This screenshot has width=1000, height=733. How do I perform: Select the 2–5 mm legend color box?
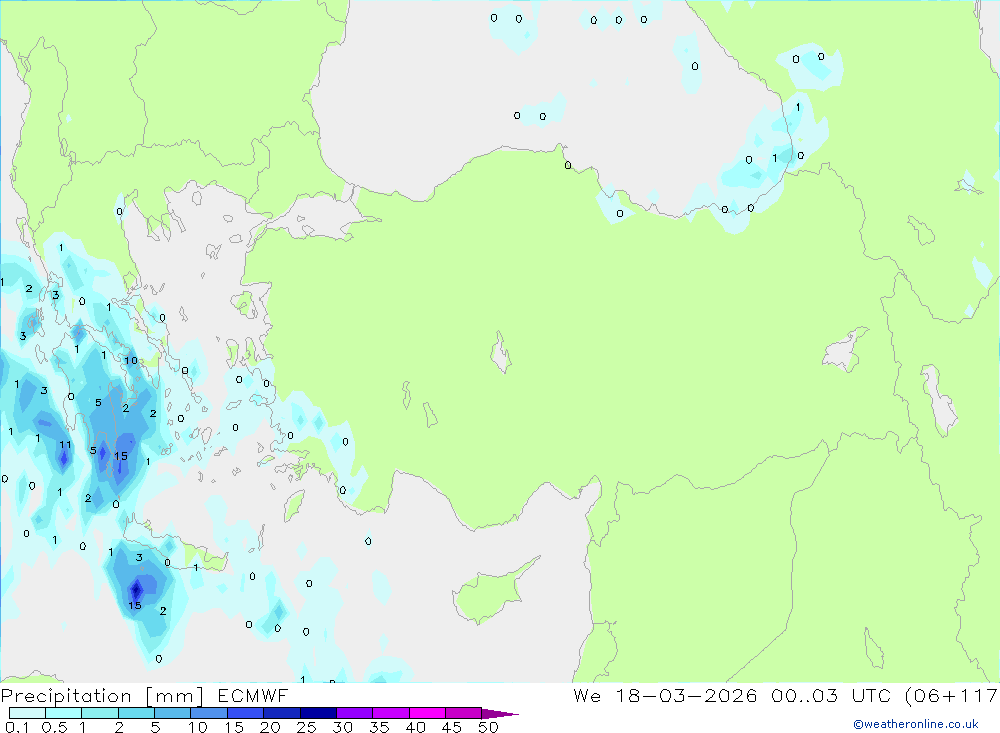tap(136, 713)
